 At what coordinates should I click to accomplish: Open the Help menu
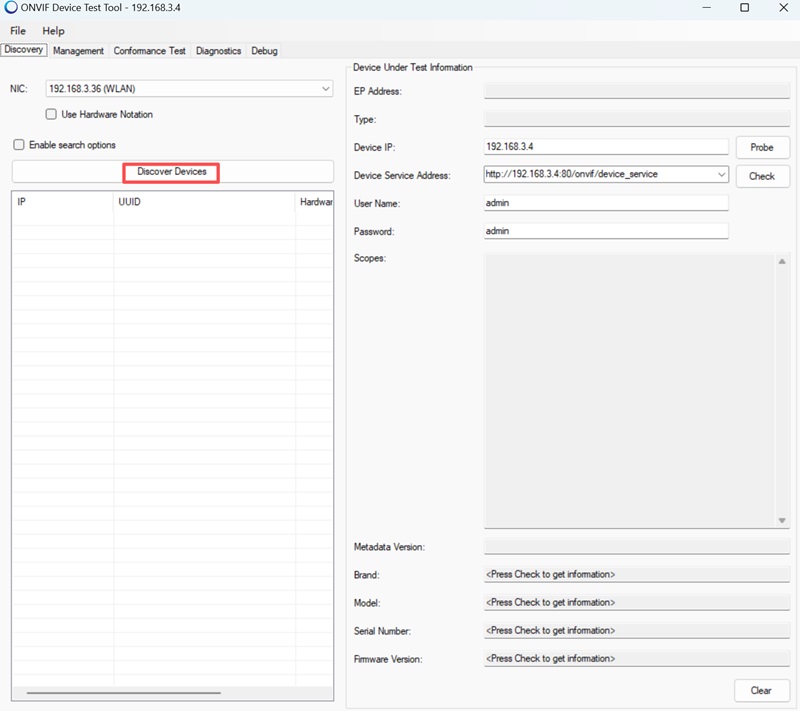(x=53, y=31)
